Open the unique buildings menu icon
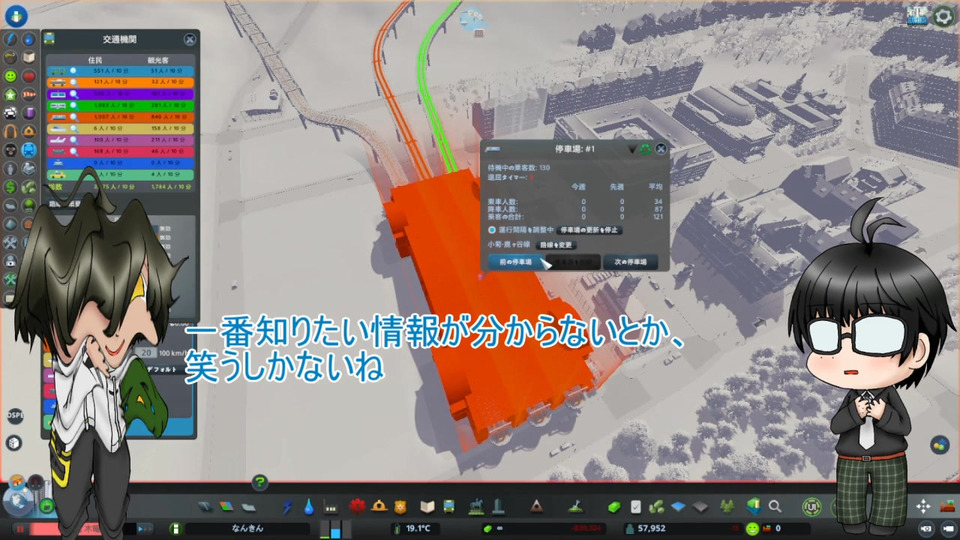 (498, 506)
